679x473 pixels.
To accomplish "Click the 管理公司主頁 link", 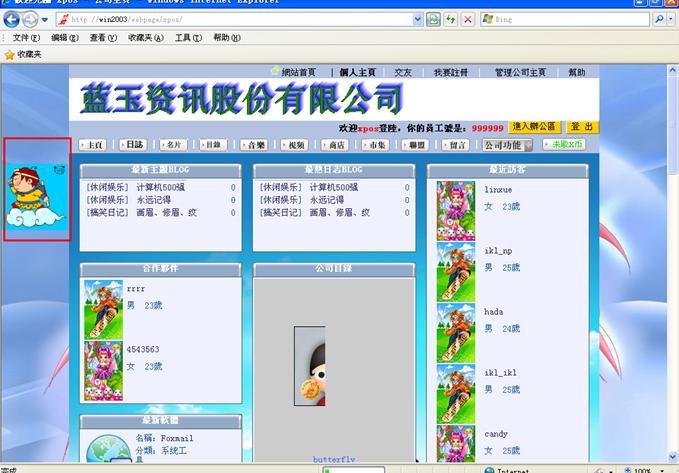I will (x=520, y=73).
